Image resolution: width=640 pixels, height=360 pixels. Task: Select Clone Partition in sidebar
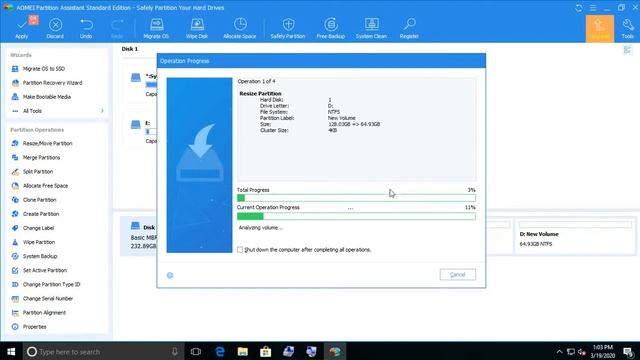(x=34, y=200)
